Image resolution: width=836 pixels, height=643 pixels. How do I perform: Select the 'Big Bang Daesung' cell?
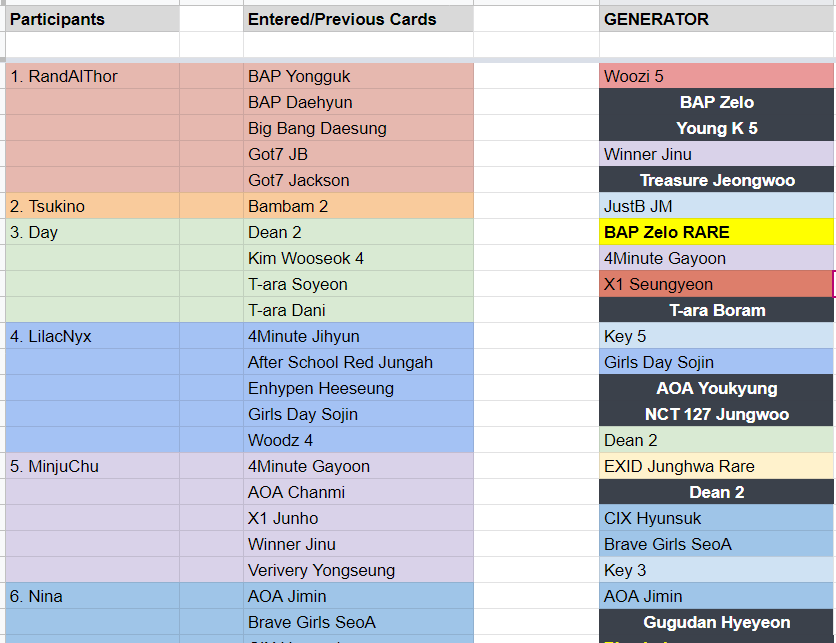click(x=358, y=128)
